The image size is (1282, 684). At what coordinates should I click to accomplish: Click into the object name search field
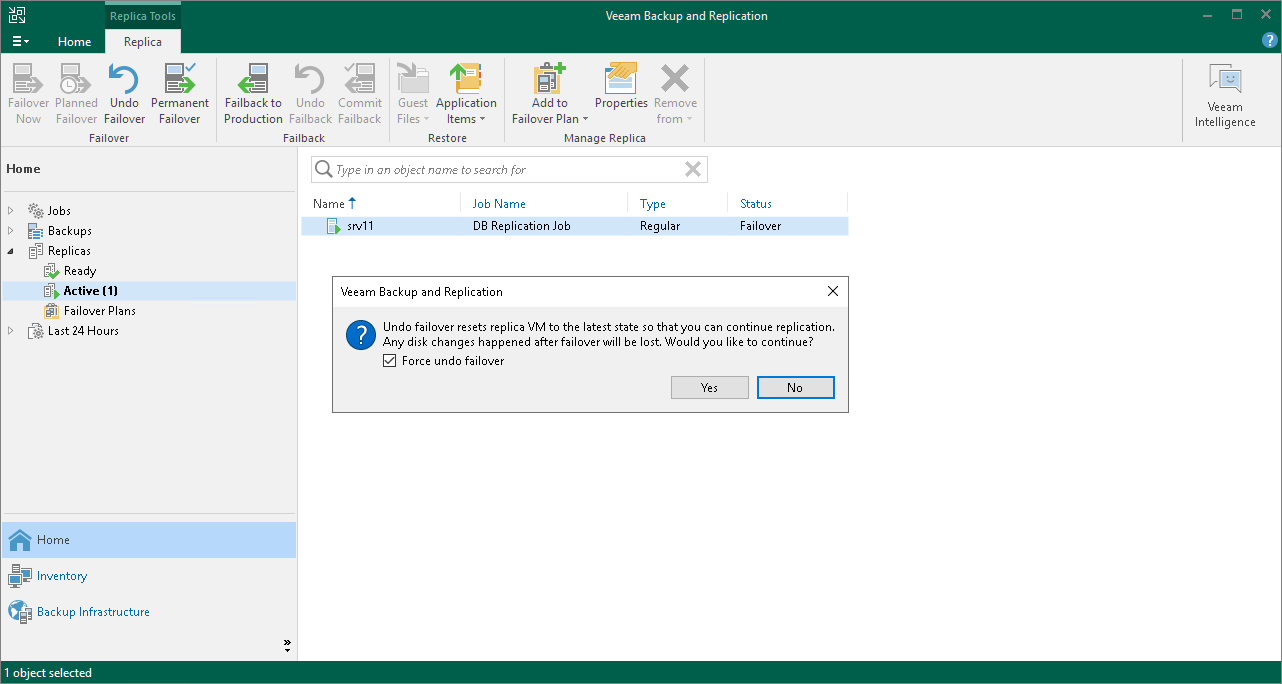pos(508,170)
